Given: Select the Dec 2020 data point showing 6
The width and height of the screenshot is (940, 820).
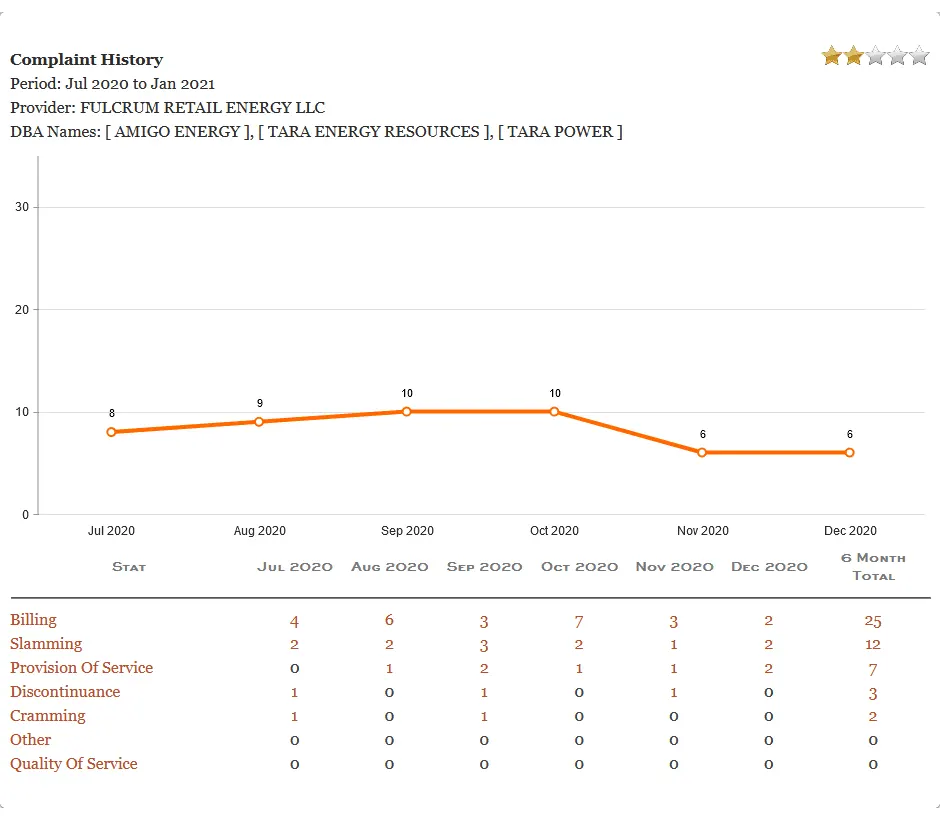Looking at the screenshot, I should (x=850, y=452).
